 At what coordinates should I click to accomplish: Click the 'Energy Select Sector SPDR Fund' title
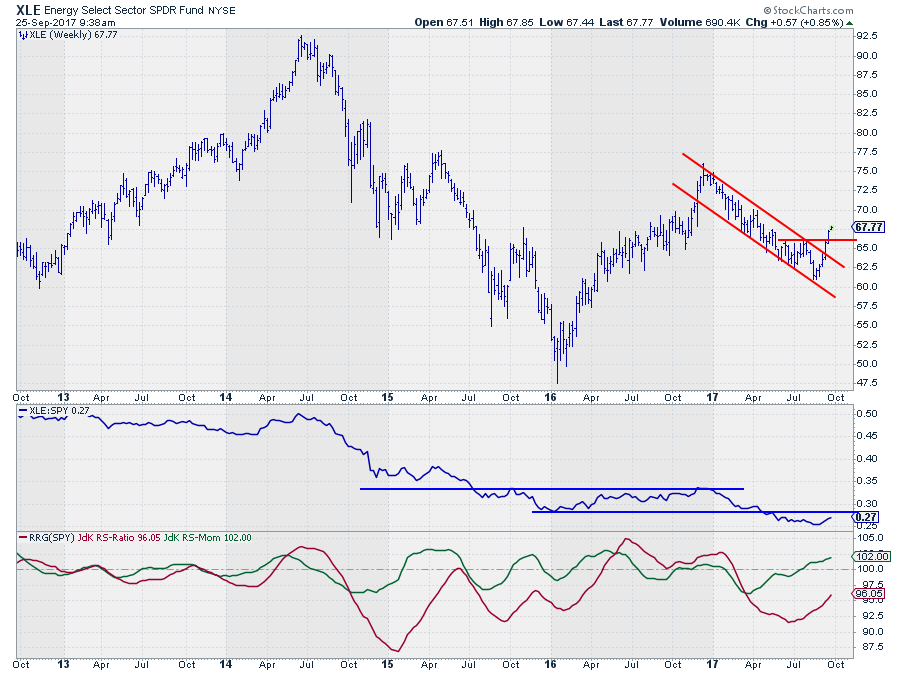(125, 10)
